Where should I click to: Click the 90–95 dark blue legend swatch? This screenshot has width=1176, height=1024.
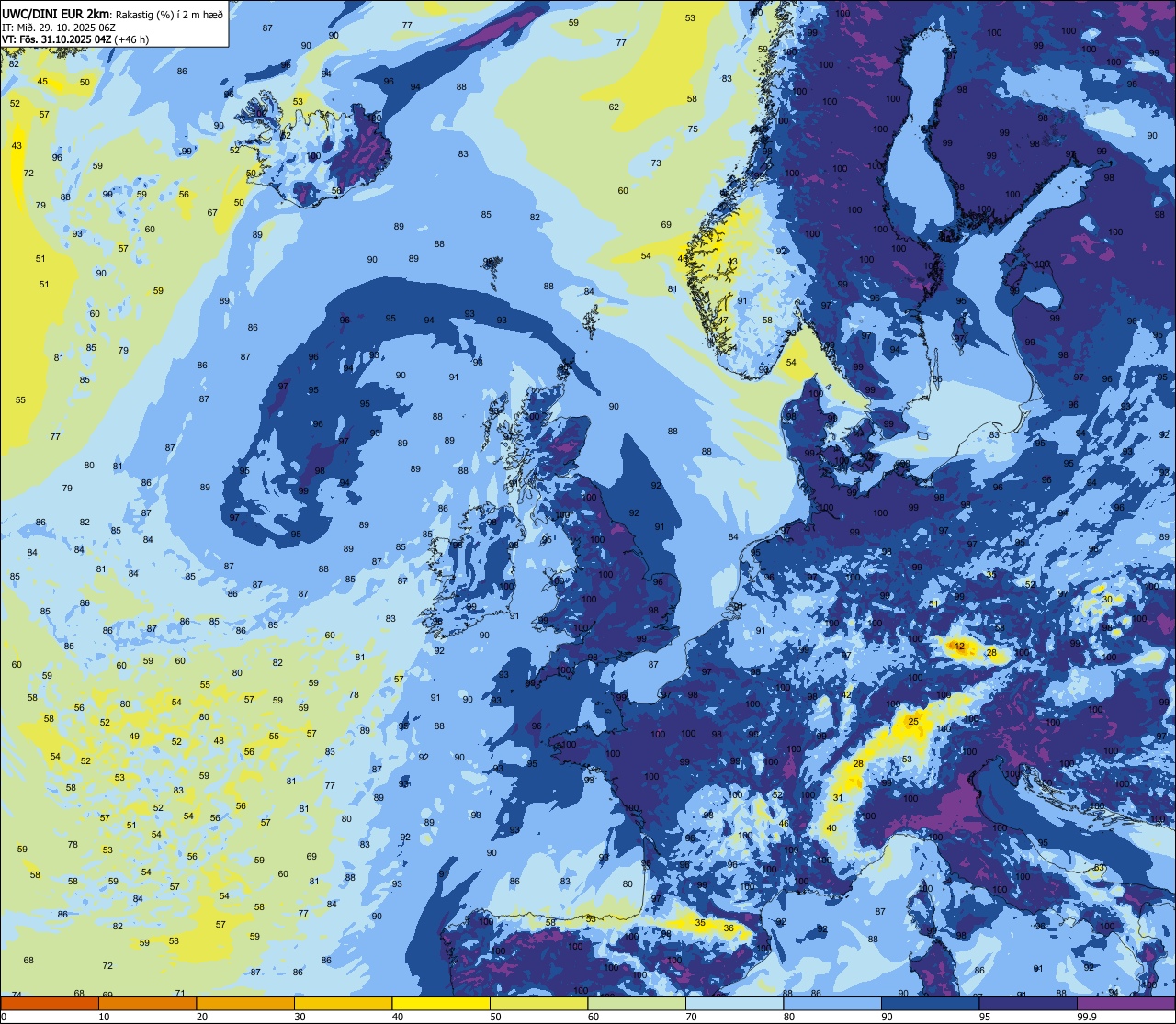pyautogui.click(x=930, y=1003)
